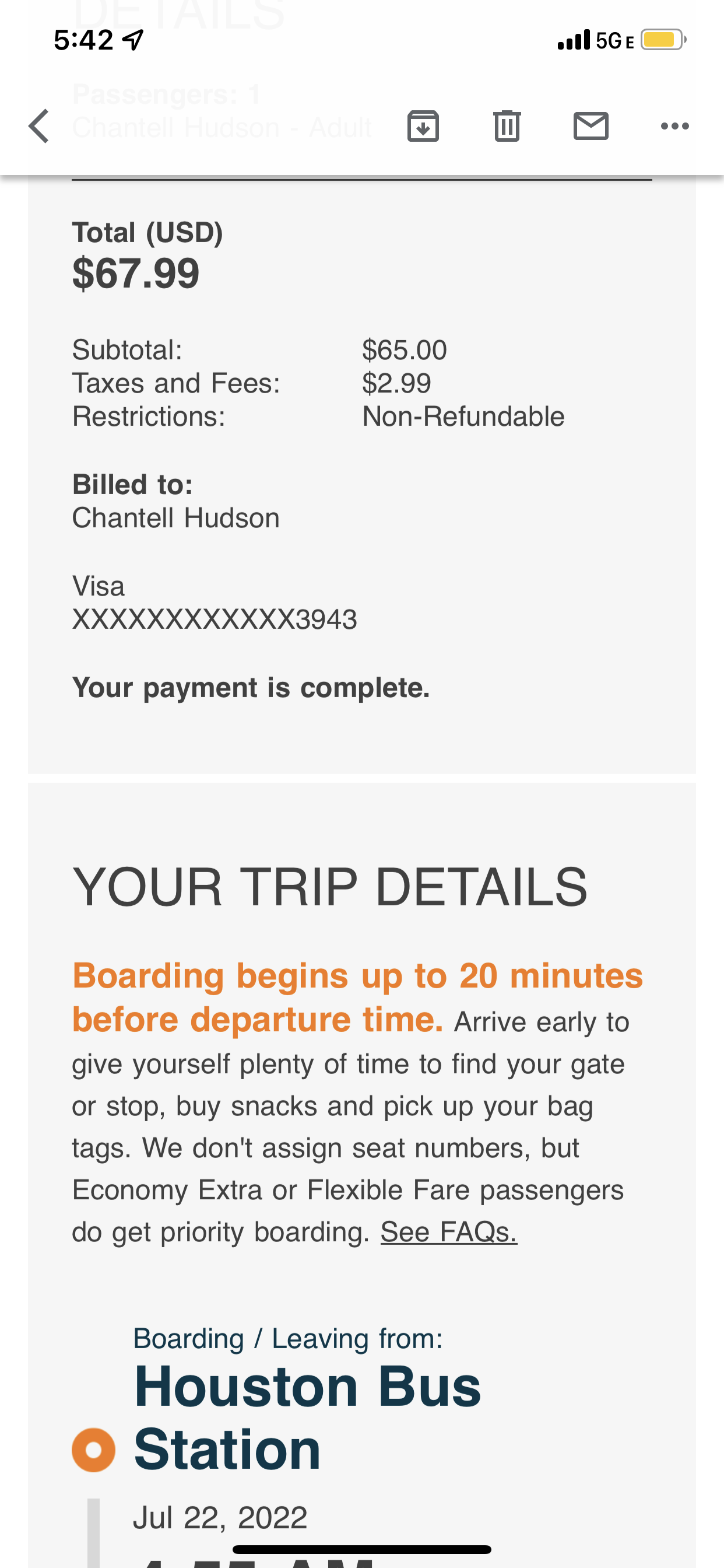The height and width of the screenshot is (1568, 724).
Task: Click the orange departure stop marker
Action: point(94,1450)
